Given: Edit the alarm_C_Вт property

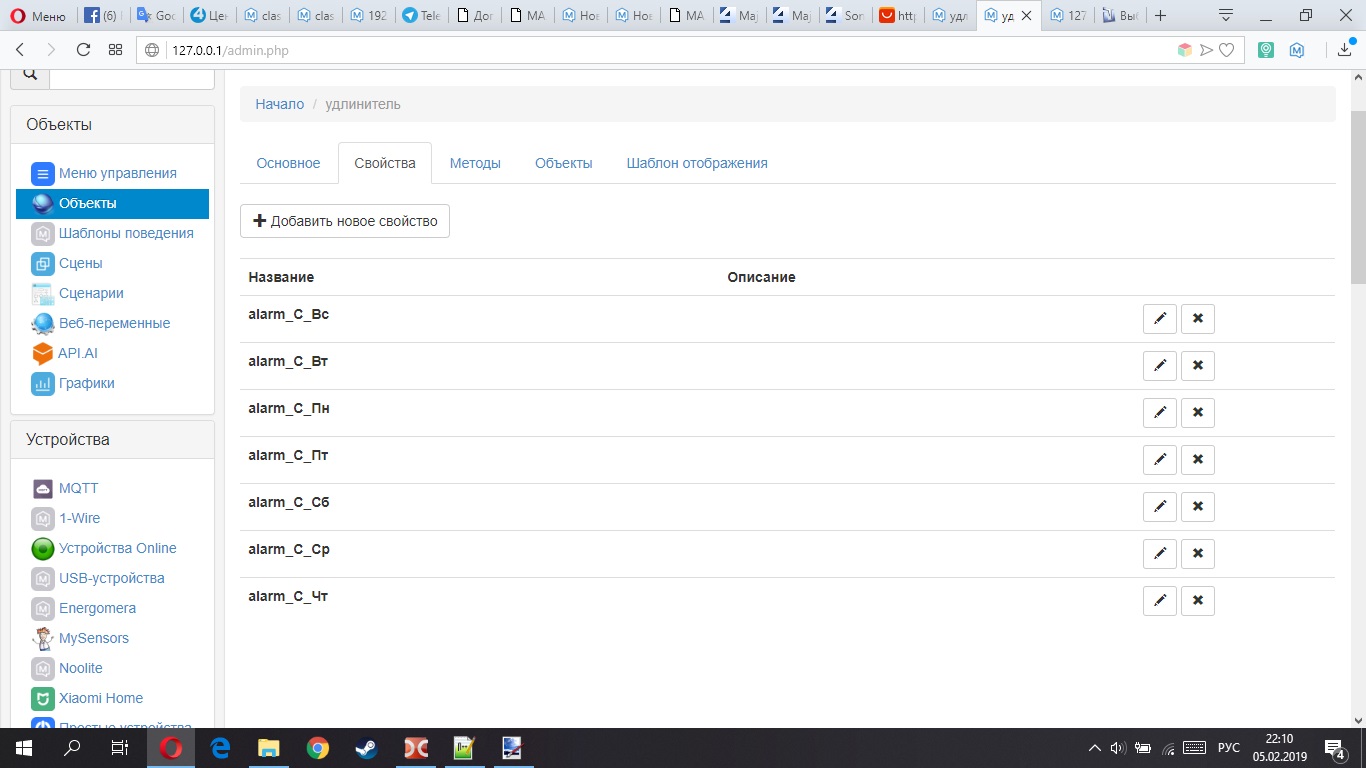Looking at the screenshot, I should point(1160,366).
